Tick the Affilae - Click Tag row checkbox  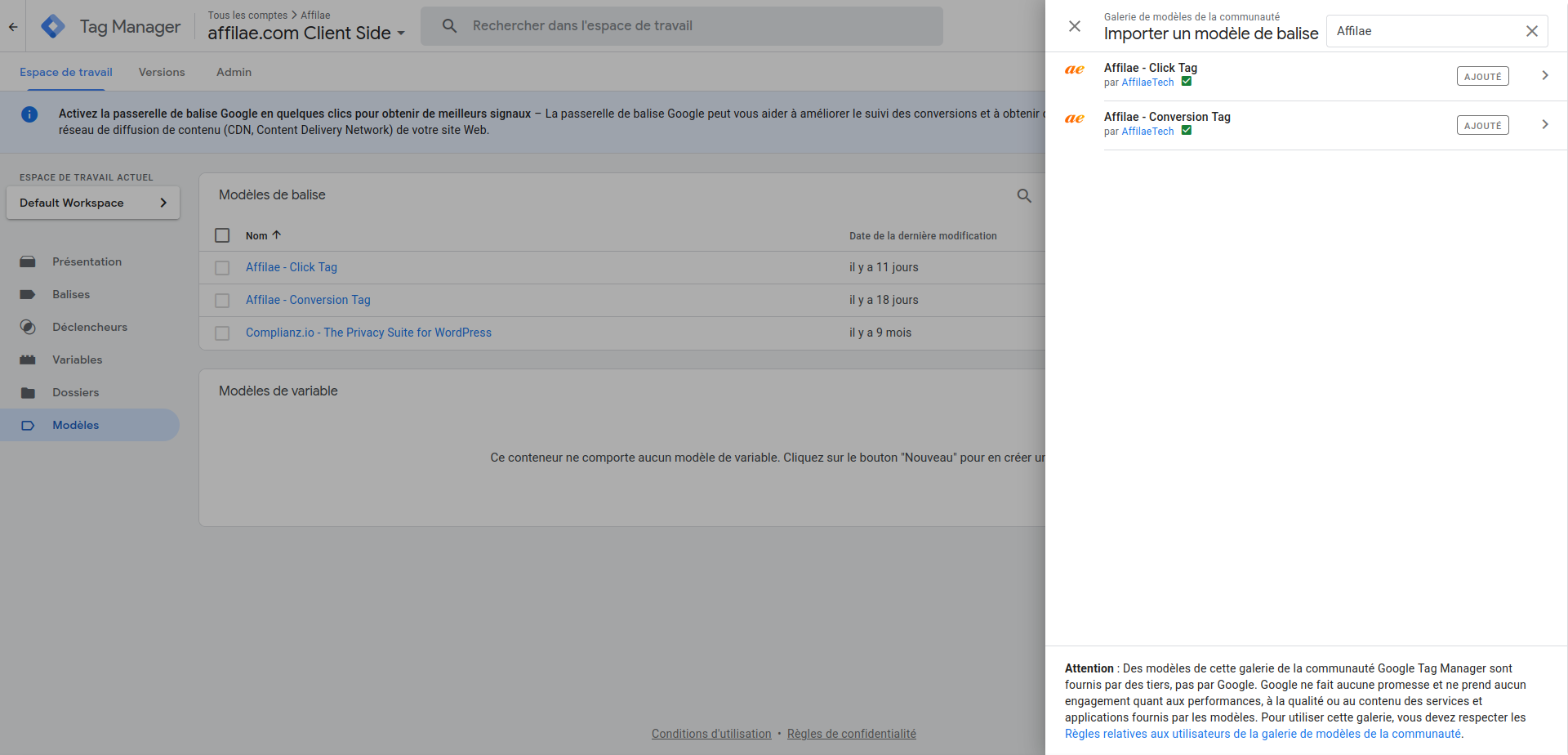222,268
